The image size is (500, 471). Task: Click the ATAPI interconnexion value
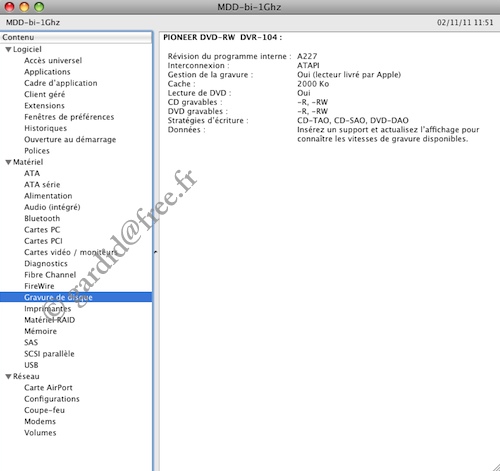coord(308,65)
